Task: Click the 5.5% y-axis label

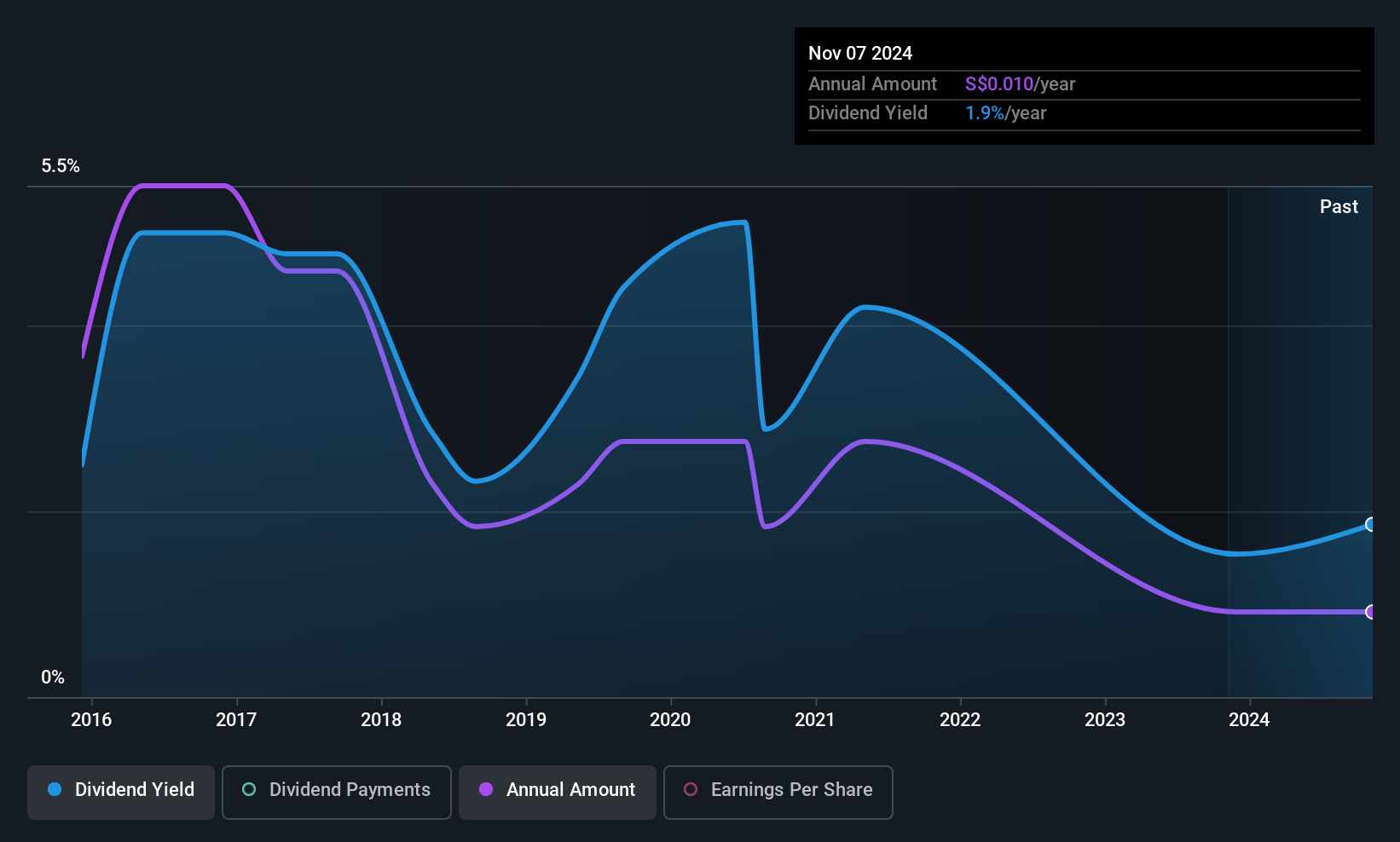Action: (x=61, y=166)
